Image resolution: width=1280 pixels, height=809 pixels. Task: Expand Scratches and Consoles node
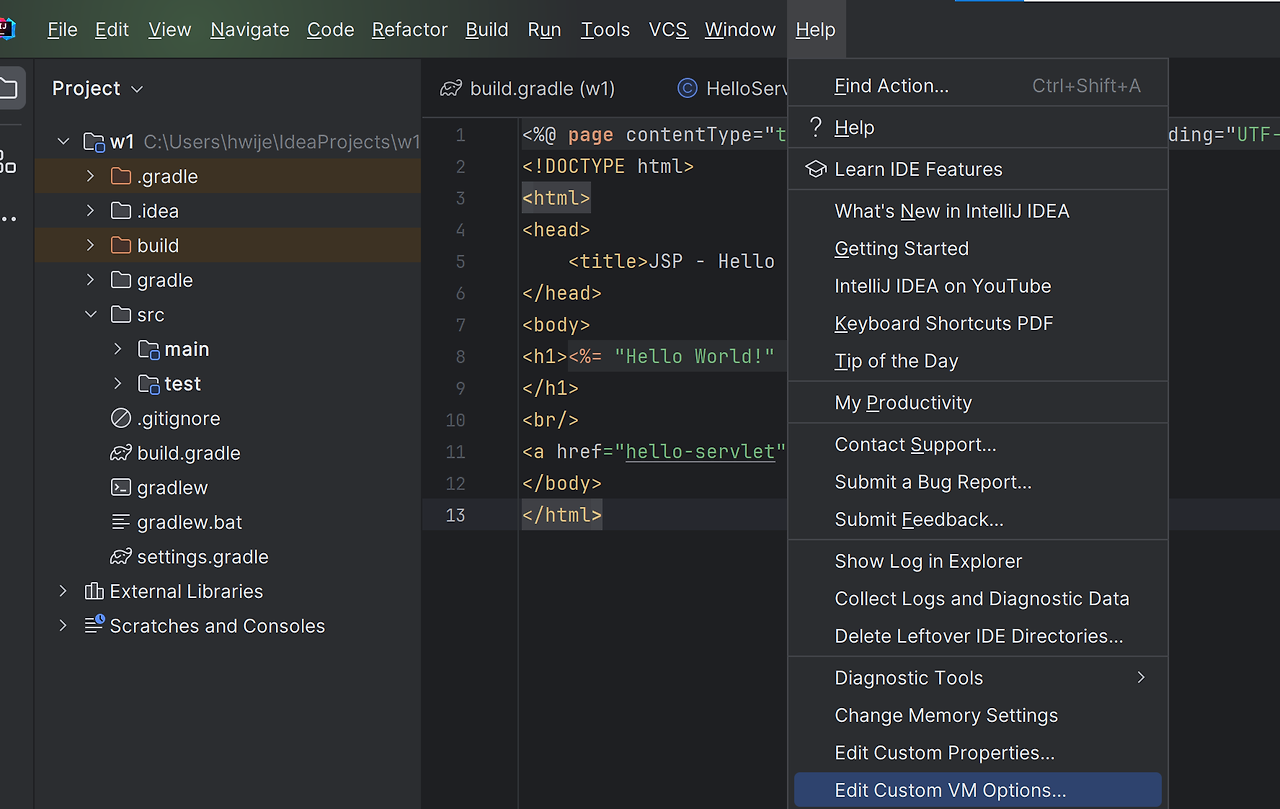tap(64, 626)
